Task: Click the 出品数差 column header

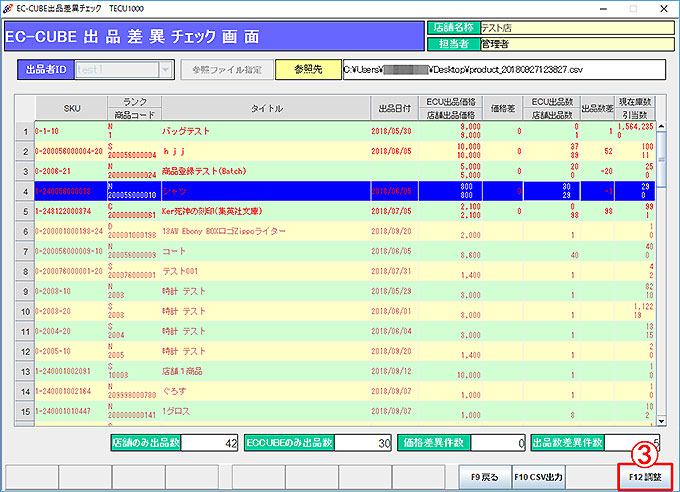Action: pyautogui.click(x=597, y=108)
